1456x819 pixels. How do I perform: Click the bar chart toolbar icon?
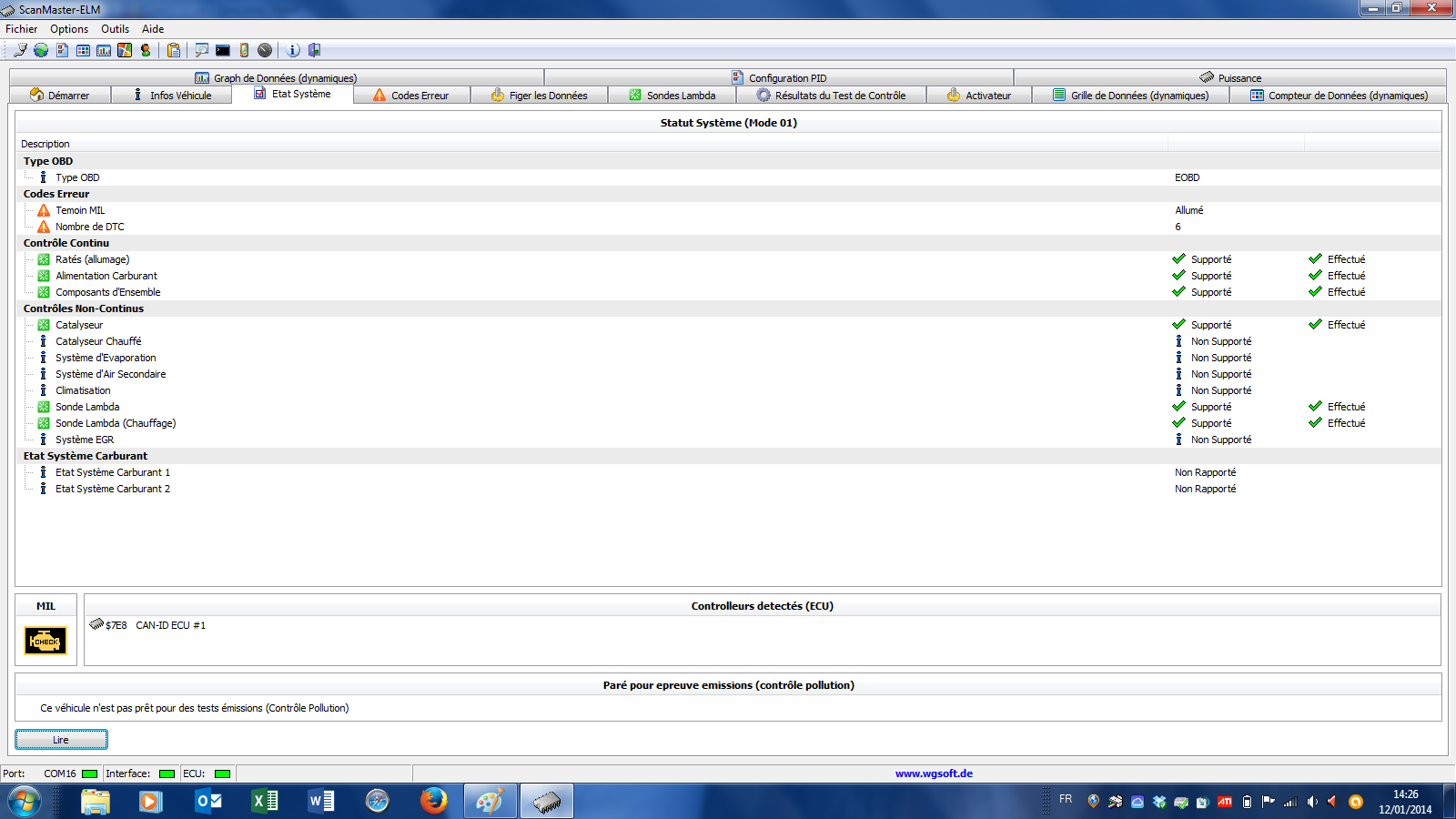coord(104,50)
